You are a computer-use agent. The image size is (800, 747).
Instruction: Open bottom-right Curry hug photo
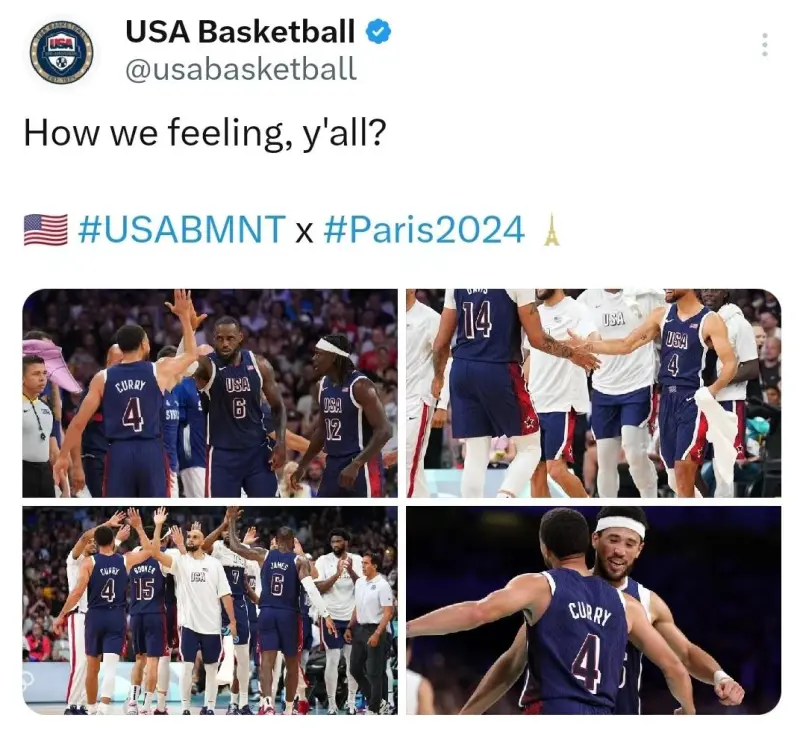click(x=594, y=610)
